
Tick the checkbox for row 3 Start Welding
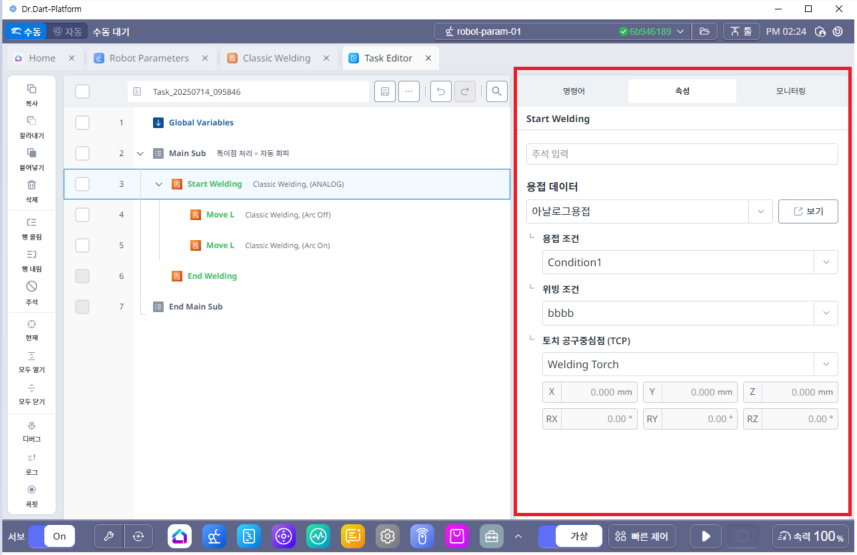82,184
